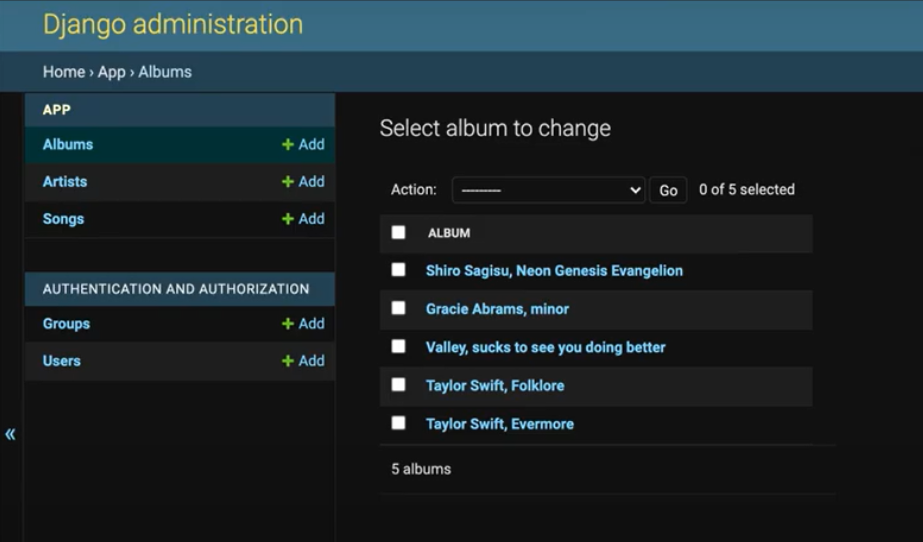
Task: Open album Shiro Sagisu, Neon Genesis Evangelion
Action: coord(554,271)
